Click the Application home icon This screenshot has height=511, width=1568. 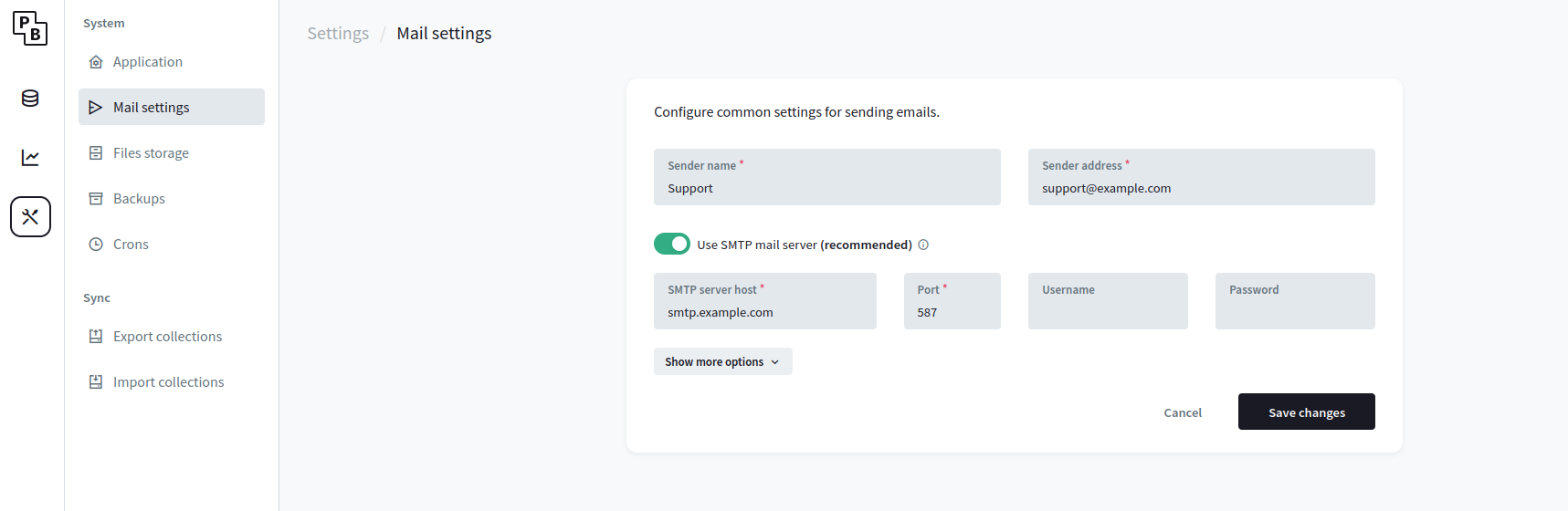click(x=96, y=62)
